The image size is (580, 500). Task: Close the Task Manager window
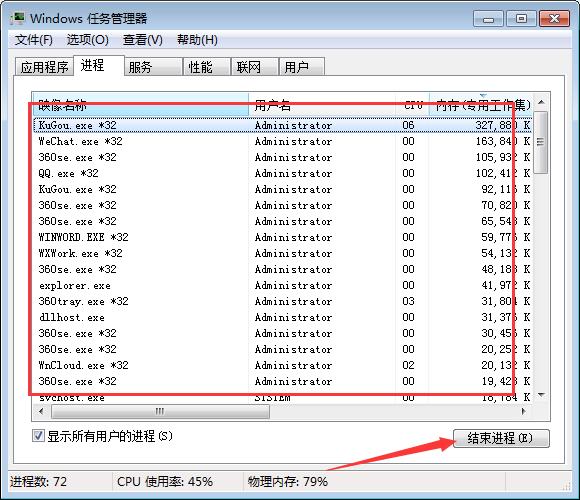pyautogui.click(x=554, y=18)
